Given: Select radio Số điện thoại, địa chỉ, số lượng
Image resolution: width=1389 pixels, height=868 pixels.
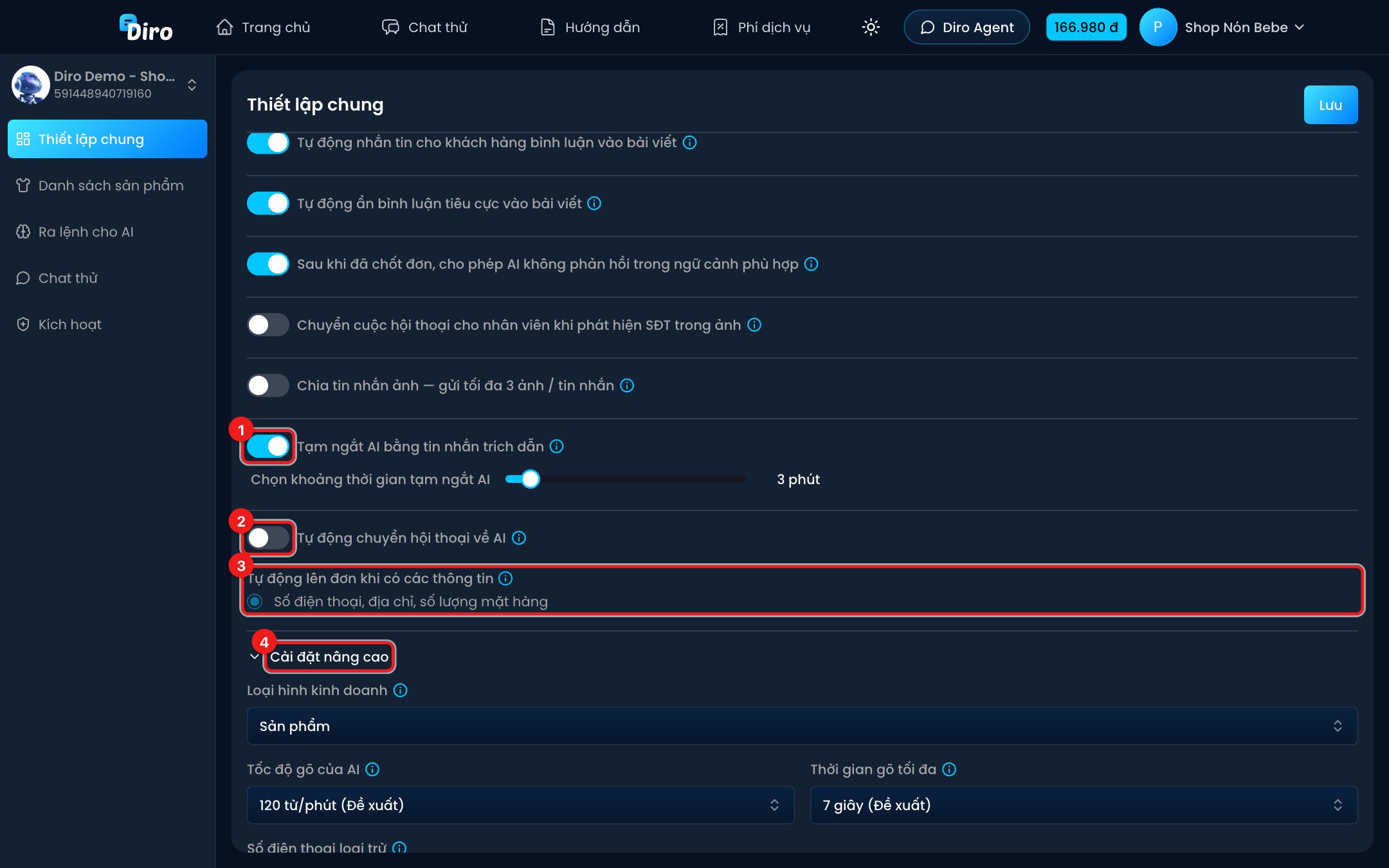Looking at the screenshot, I should [x=255, y=601].
